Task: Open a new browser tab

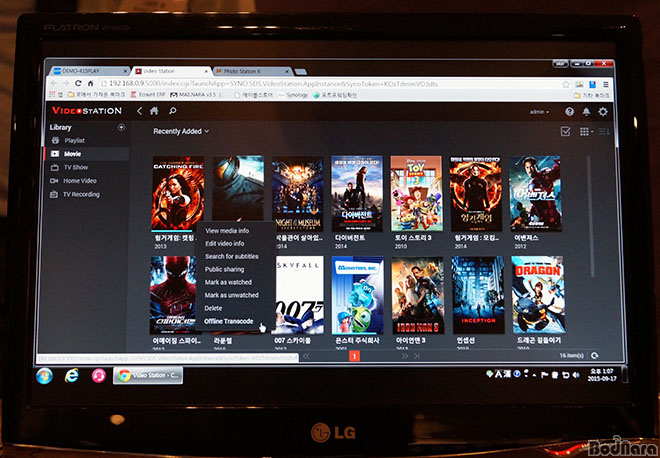Action: pos(301,72)
